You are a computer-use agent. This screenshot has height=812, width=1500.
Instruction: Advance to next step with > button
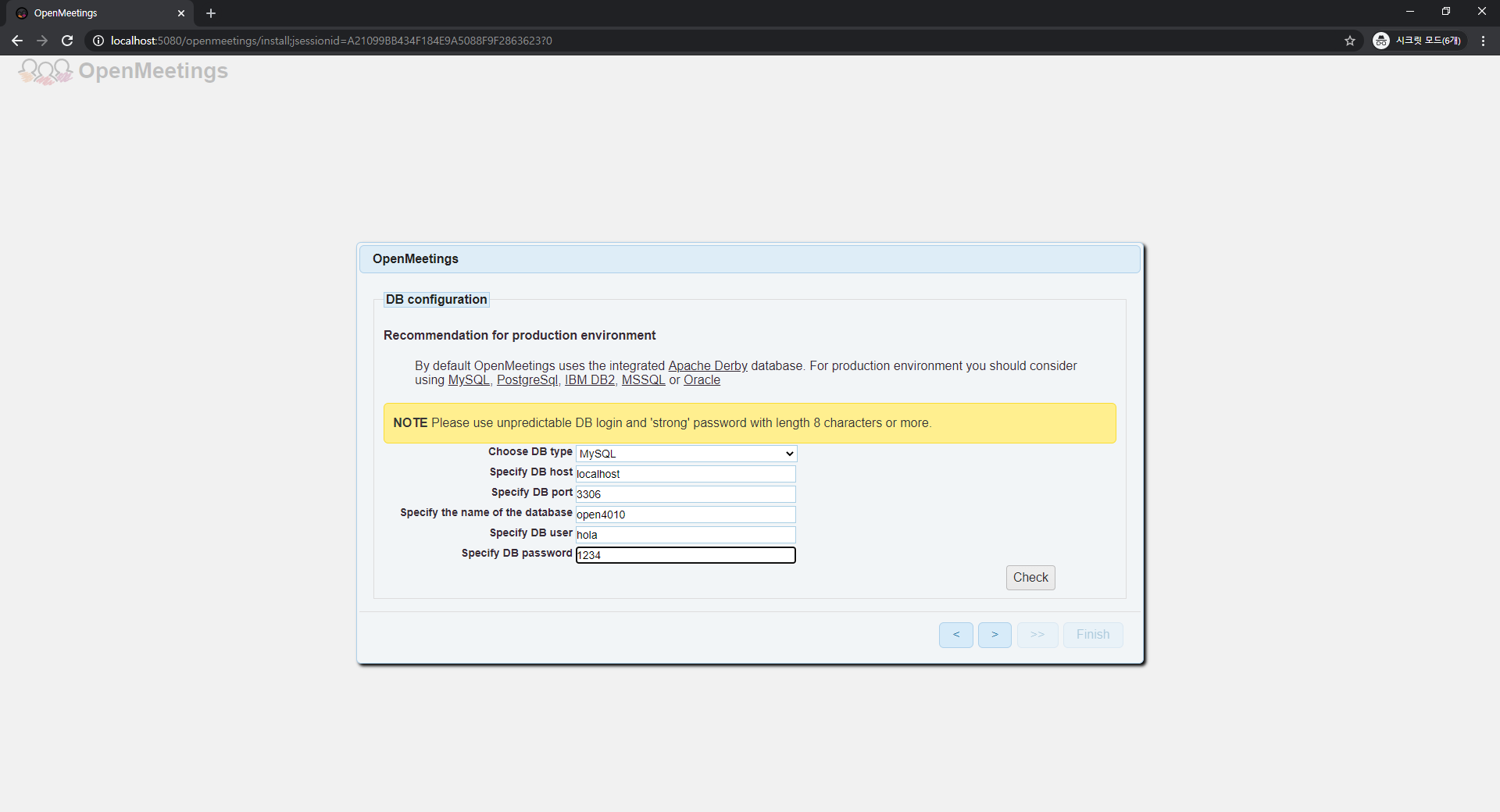tap(995, 635)
